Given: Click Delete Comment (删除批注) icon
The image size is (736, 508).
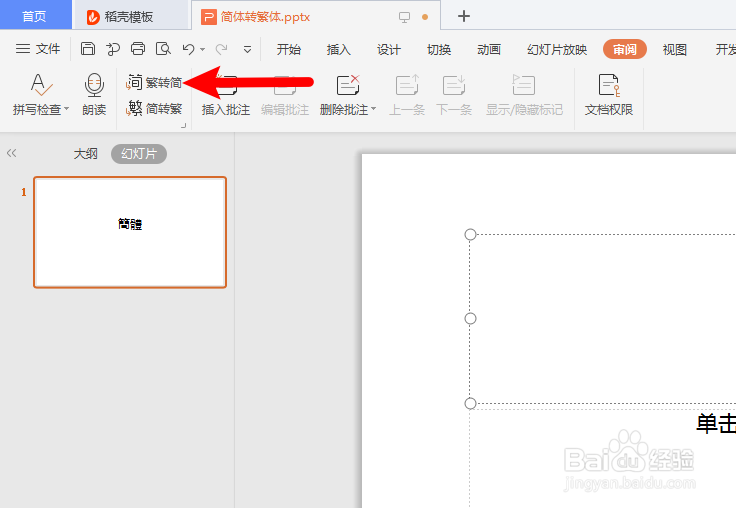Looking at the screenshot, I should tap(348, 85).
